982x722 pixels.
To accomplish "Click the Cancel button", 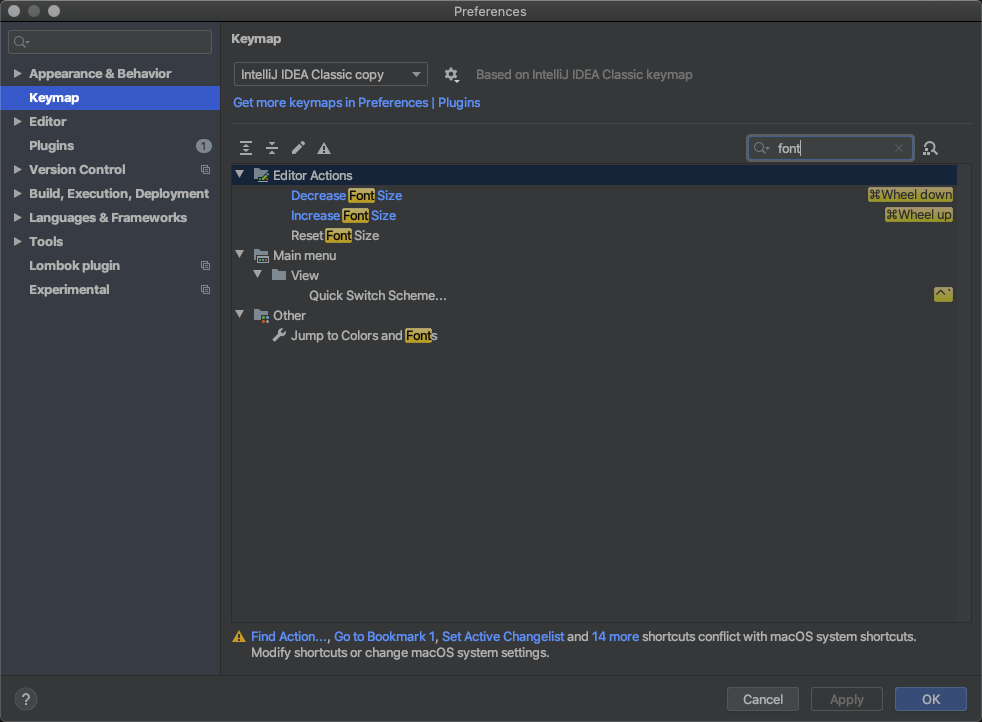I will pyautogui.click(x=763, y=699).
